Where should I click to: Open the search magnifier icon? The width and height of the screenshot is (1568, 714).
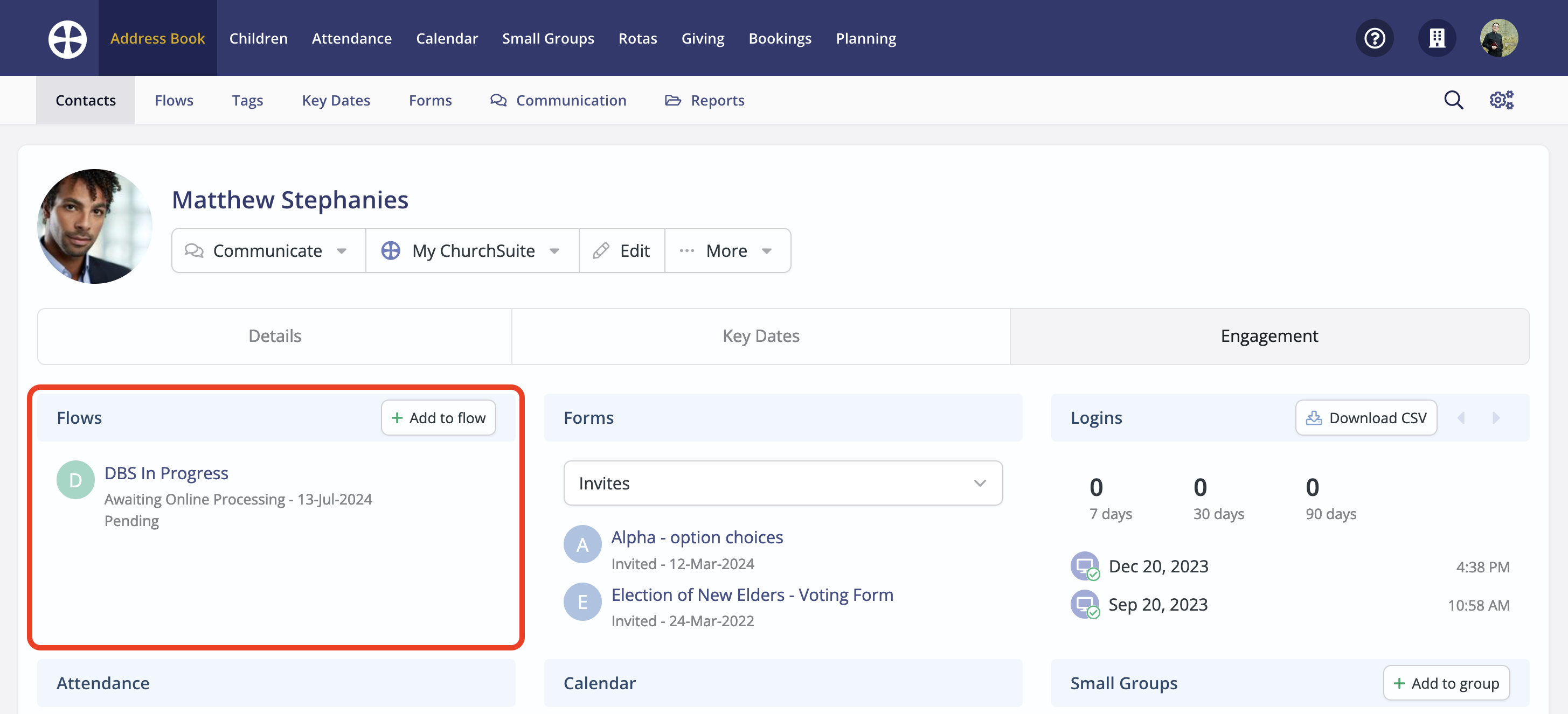tap(1454, 100)
